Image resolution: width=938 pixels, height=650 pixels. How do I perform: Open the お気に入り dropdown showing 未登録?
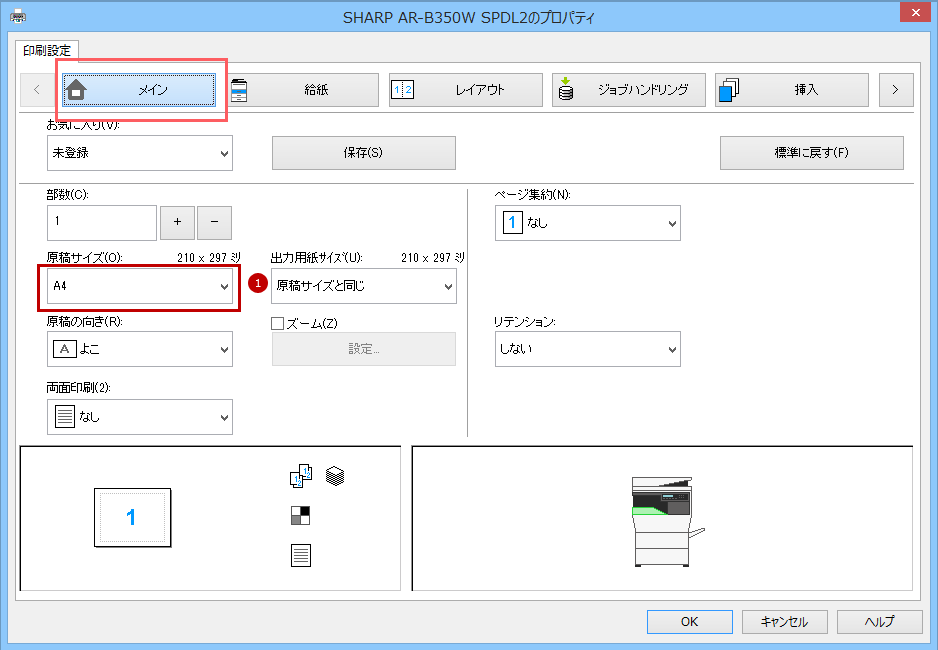coord(140,153)
